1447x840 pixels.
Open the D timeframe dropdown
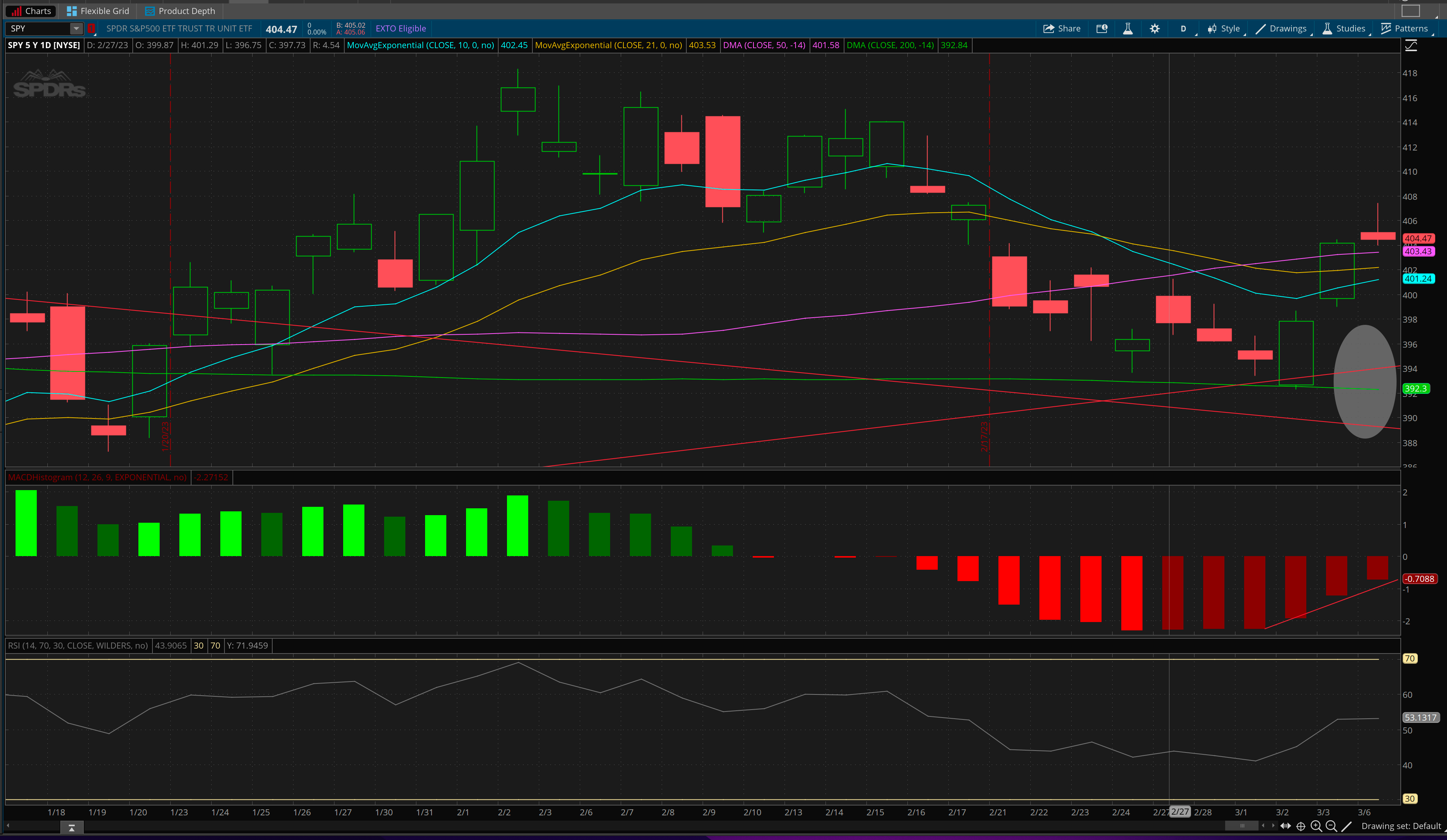point(1183,29)
